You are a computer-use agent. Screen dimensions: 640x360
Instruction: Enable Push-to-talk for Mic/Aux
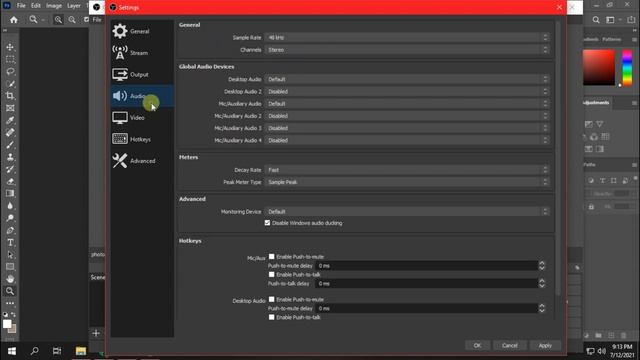point(271,274)
